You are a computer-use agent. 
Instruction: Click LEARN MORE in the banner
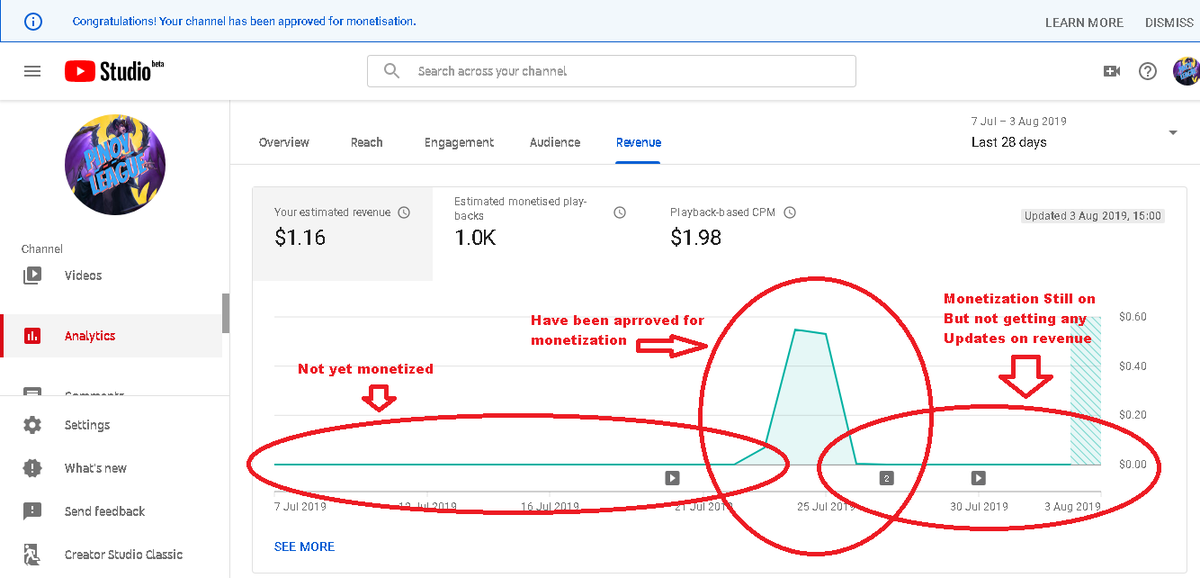pyautogui.click(x=1084, y=22)
